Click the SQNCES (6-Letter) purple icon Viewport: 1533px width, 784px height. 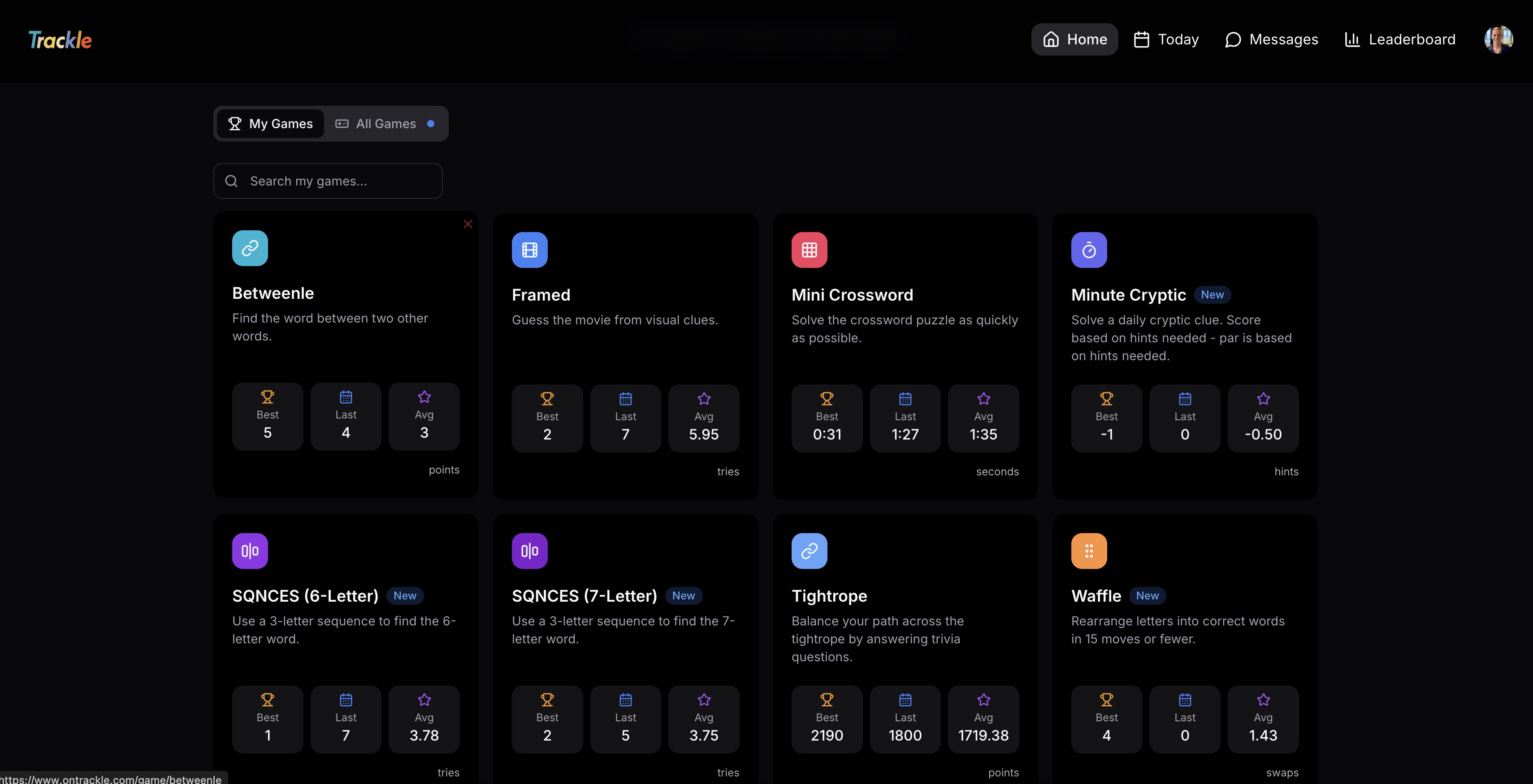[x=250, y=551]
